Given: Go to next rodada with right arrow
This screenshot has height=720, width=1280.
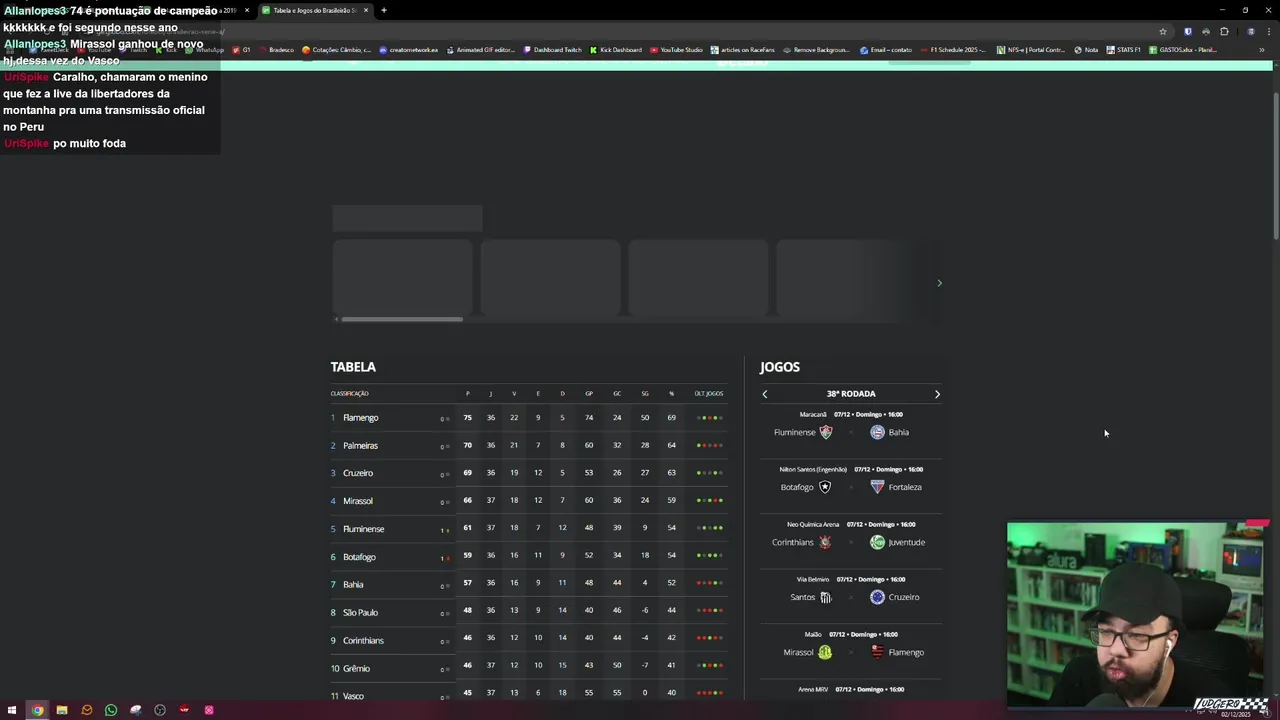Looking at the screenshot, I should click(x=937, y=394).
